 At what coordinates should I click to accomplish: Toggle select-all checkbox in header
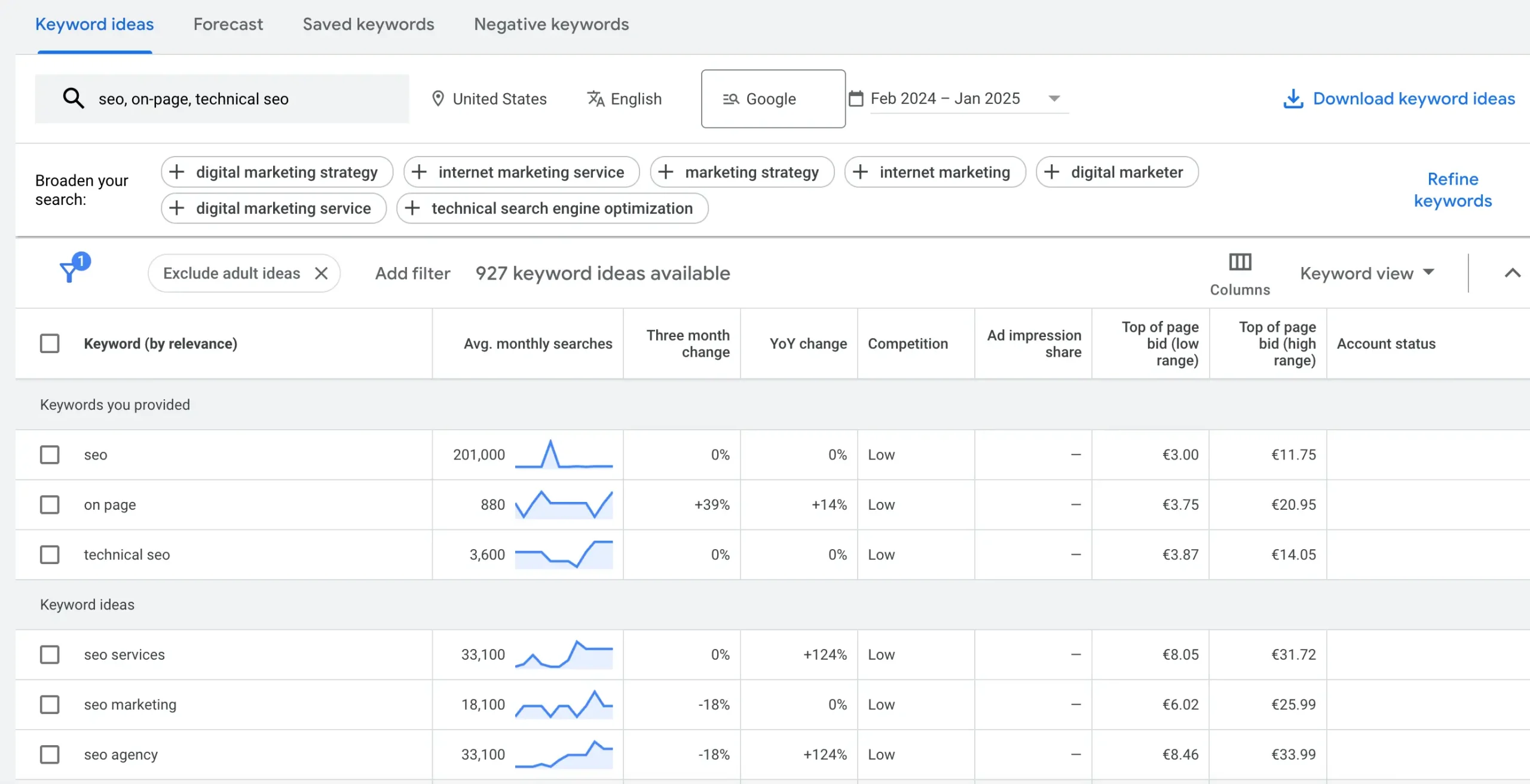pyautogui.click(x=50, y=344)
